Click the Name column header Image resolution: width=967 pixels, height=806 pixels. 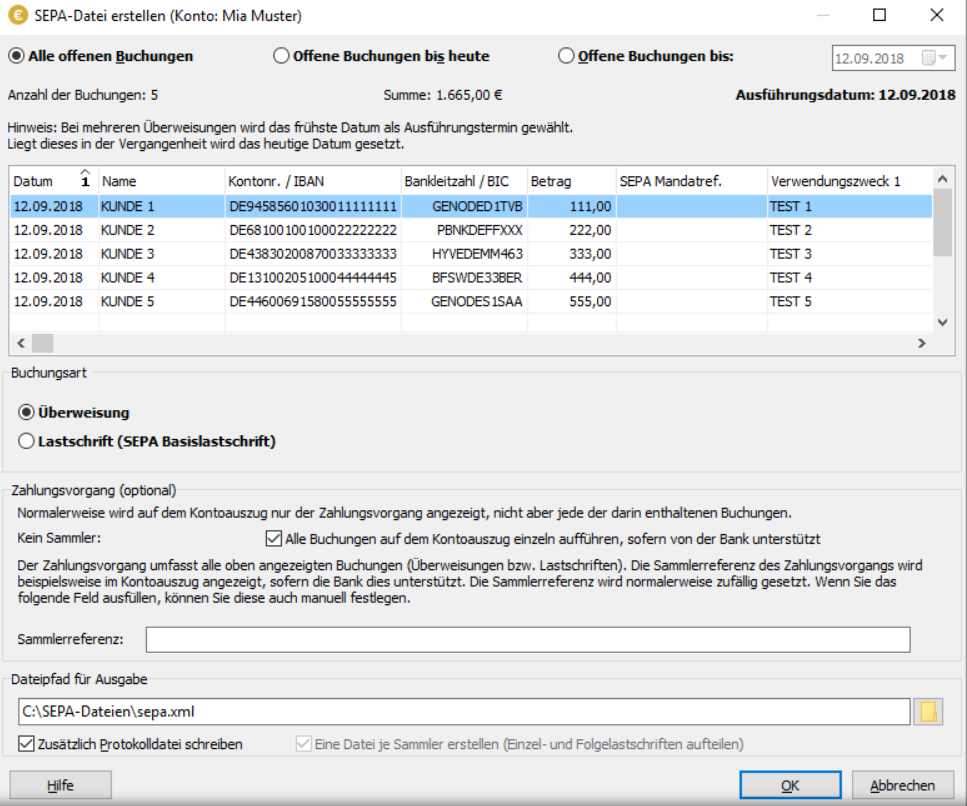pos(160,182)
